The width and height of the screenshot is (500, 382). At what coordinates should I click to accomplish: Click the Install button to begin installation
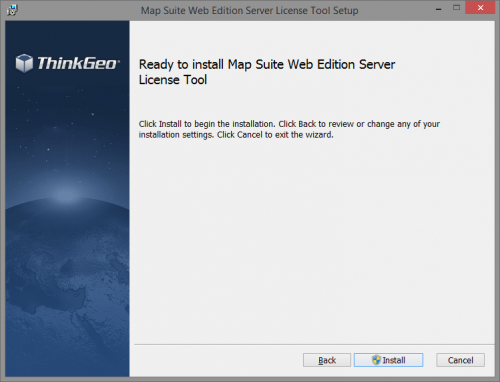pos(388,360)
